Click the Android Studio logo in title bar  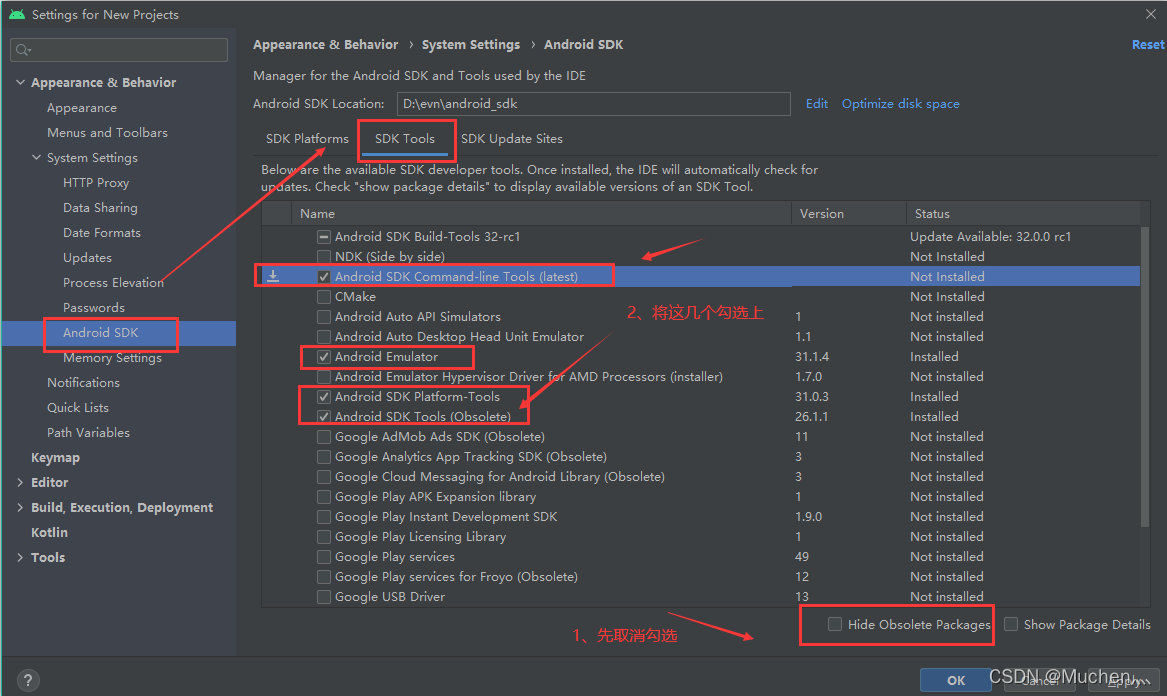16,14
